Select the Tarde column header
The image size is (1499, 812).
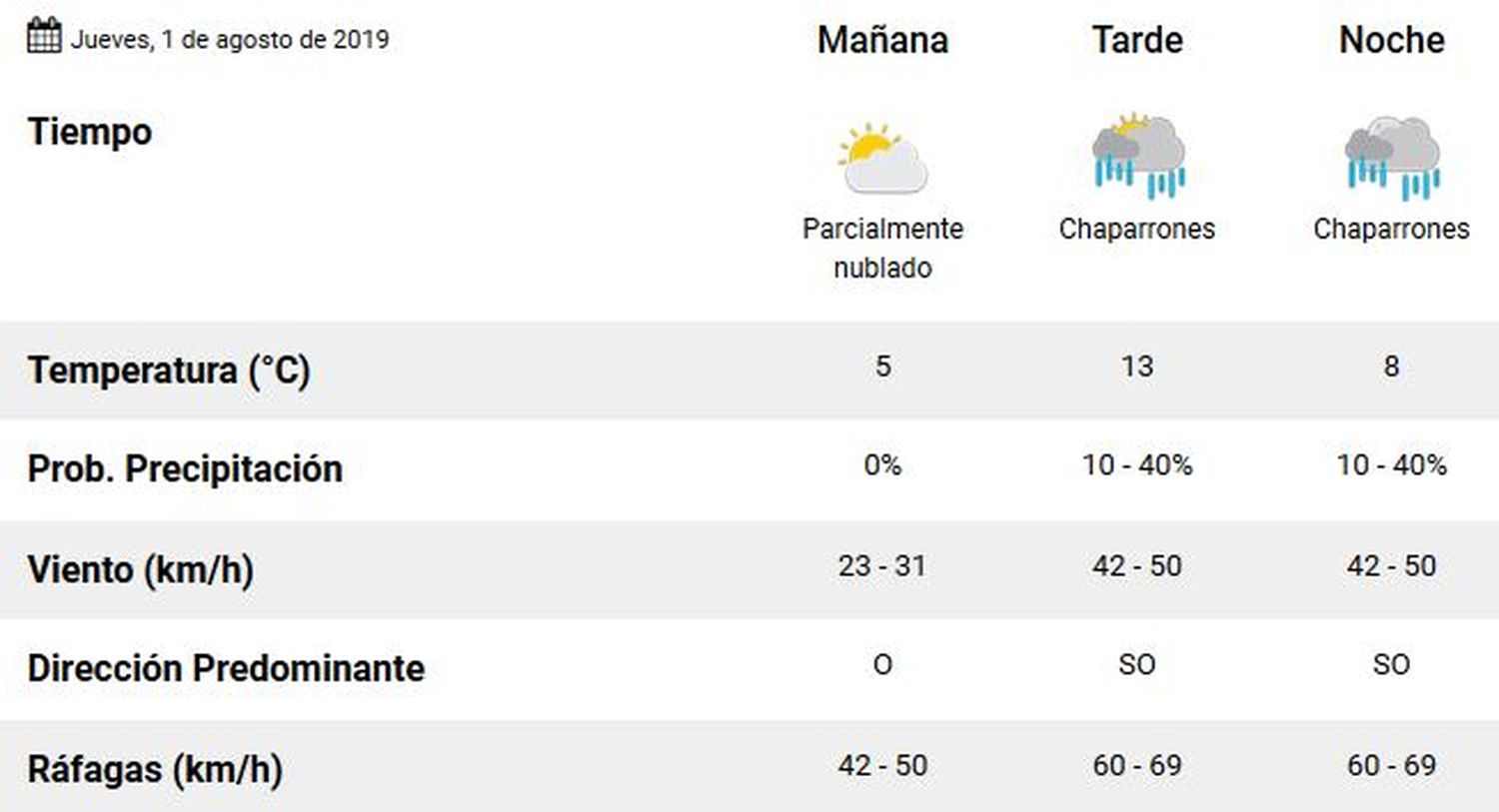(x=1137, y=40)
